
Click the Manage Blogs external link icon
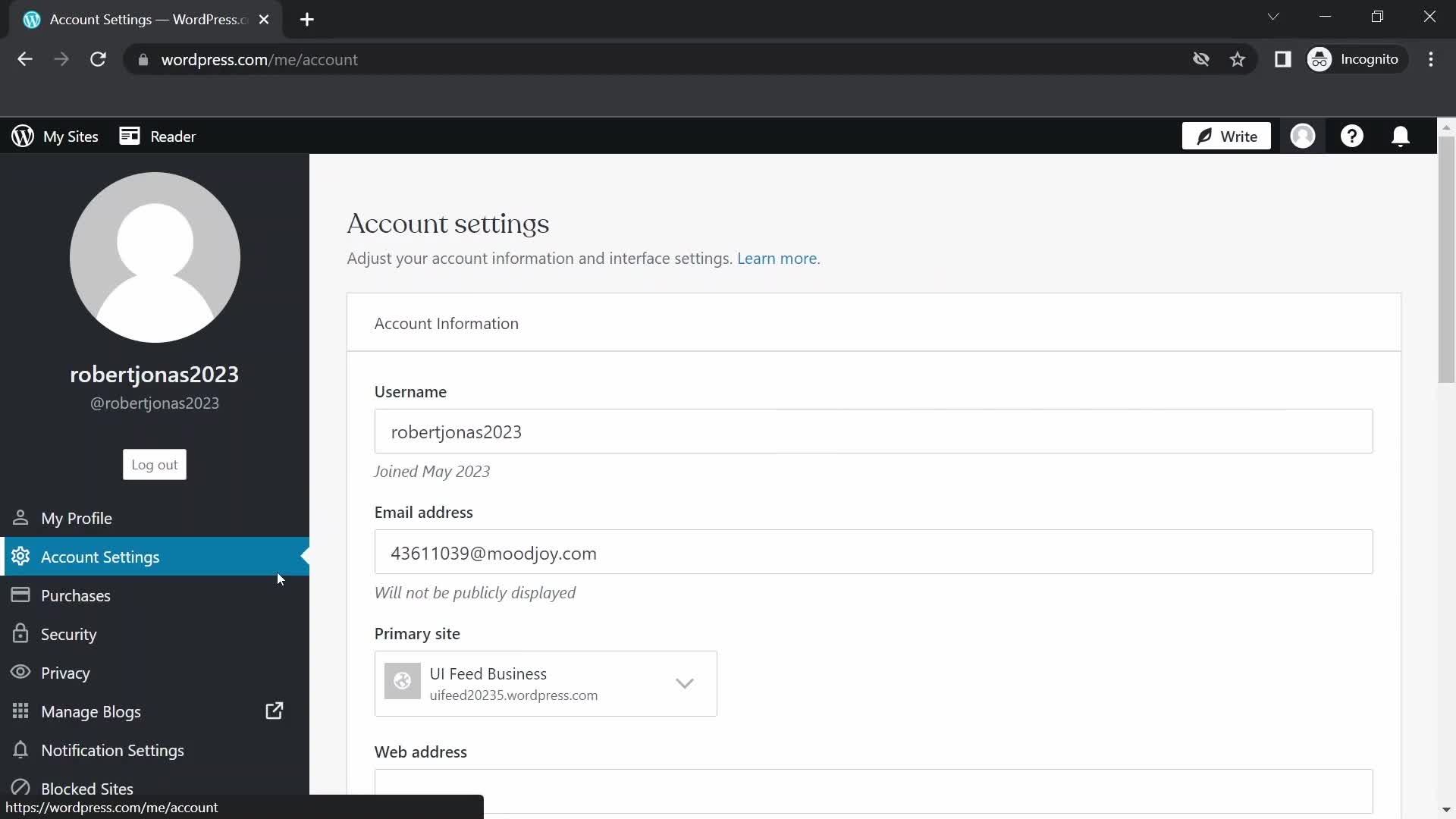275,711
